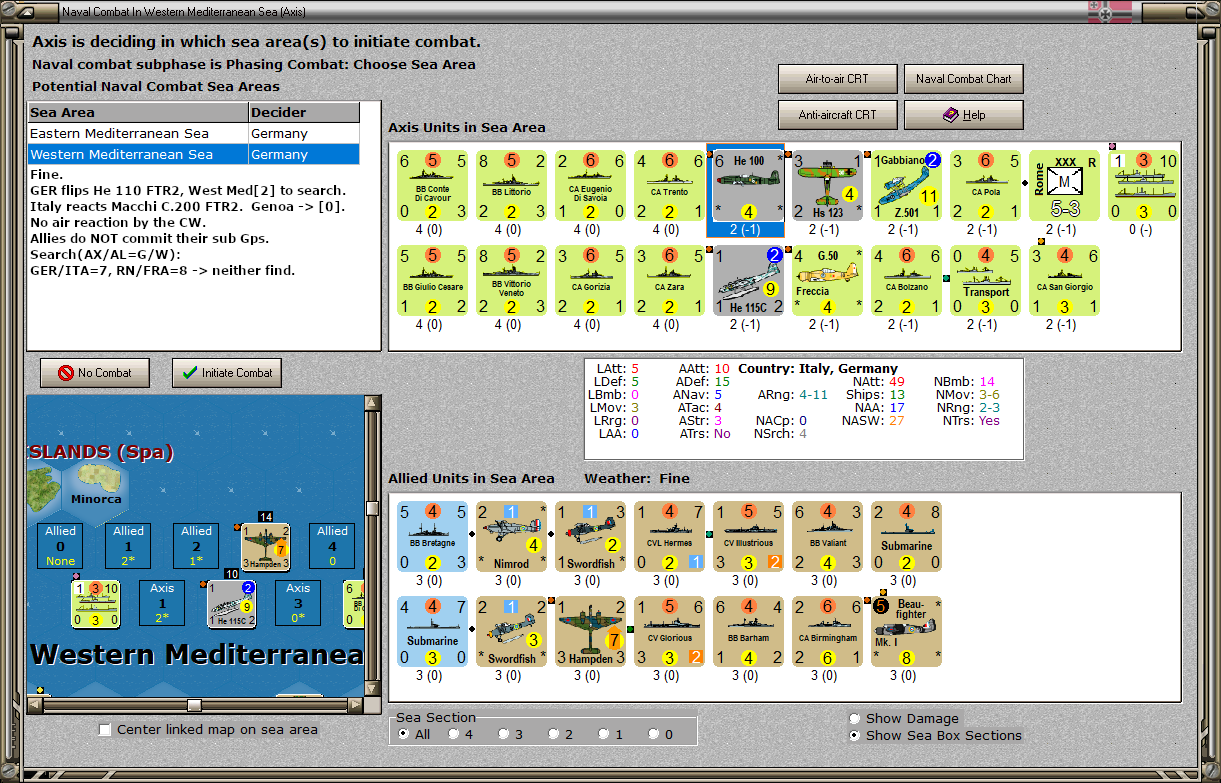
Task: Choose sea section 2 radio button
Action: 554,734
